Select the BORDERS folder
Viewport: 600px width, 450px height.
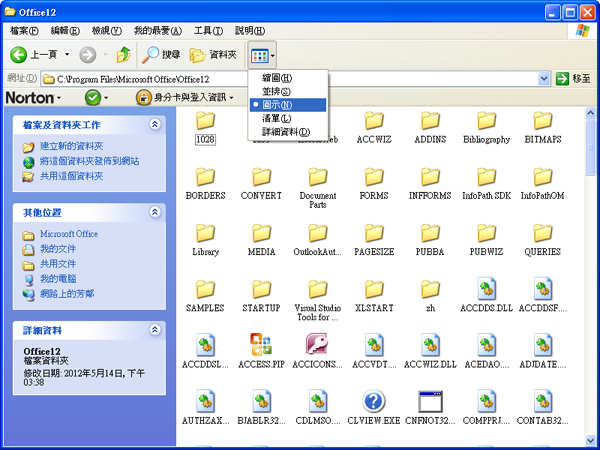205,184
